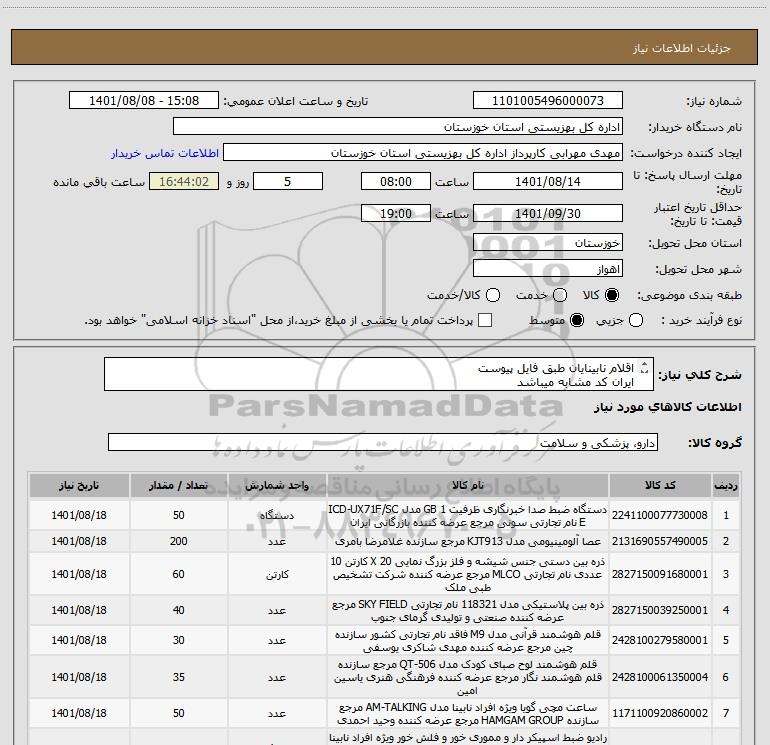The height and width of the screenshot is (745, 770).
Task: Click product code 2131690557490005
Action: [x=660, y=541]
